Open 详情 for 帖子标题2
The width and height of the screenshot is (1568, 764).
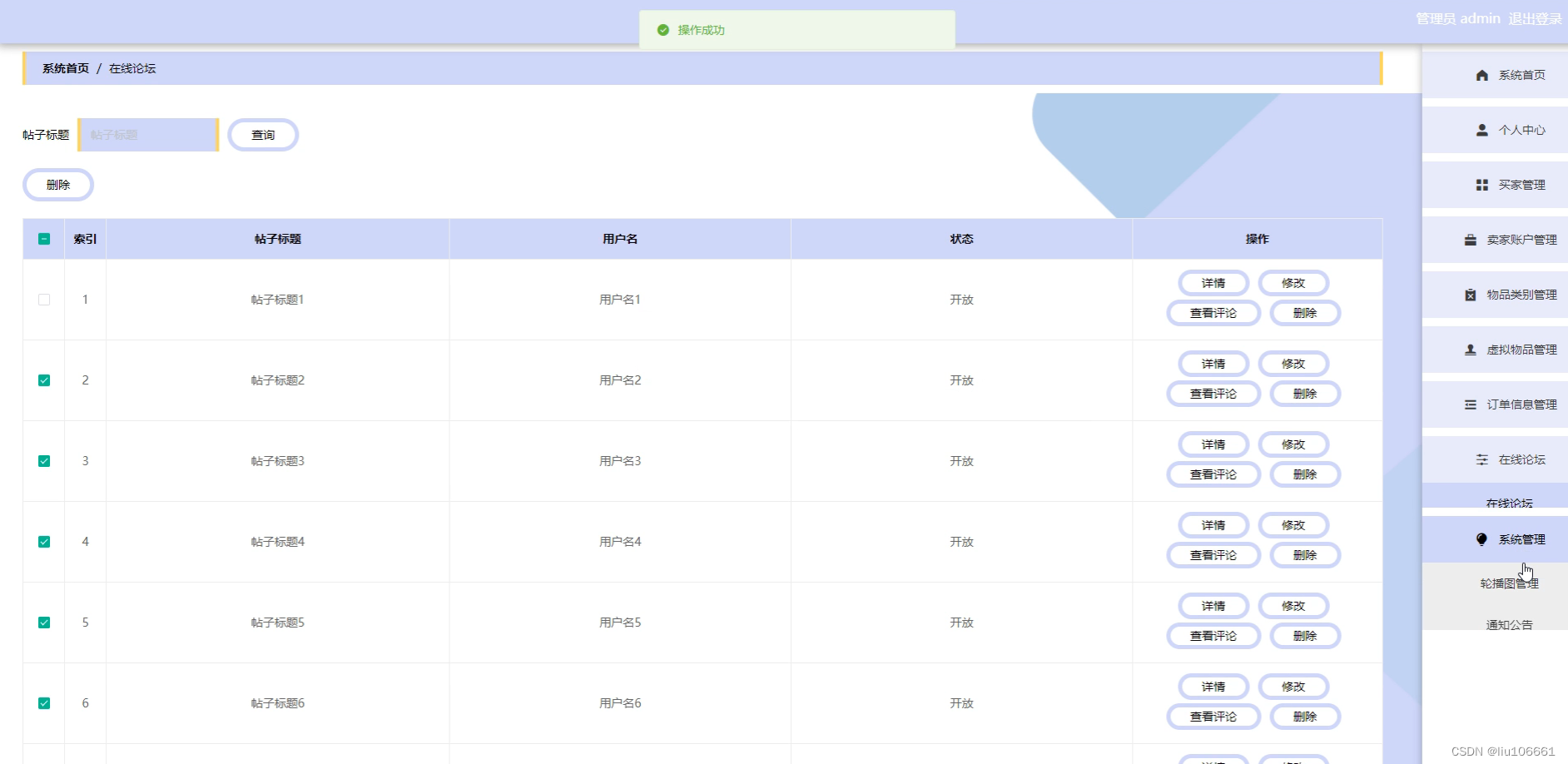[1213, 364]
